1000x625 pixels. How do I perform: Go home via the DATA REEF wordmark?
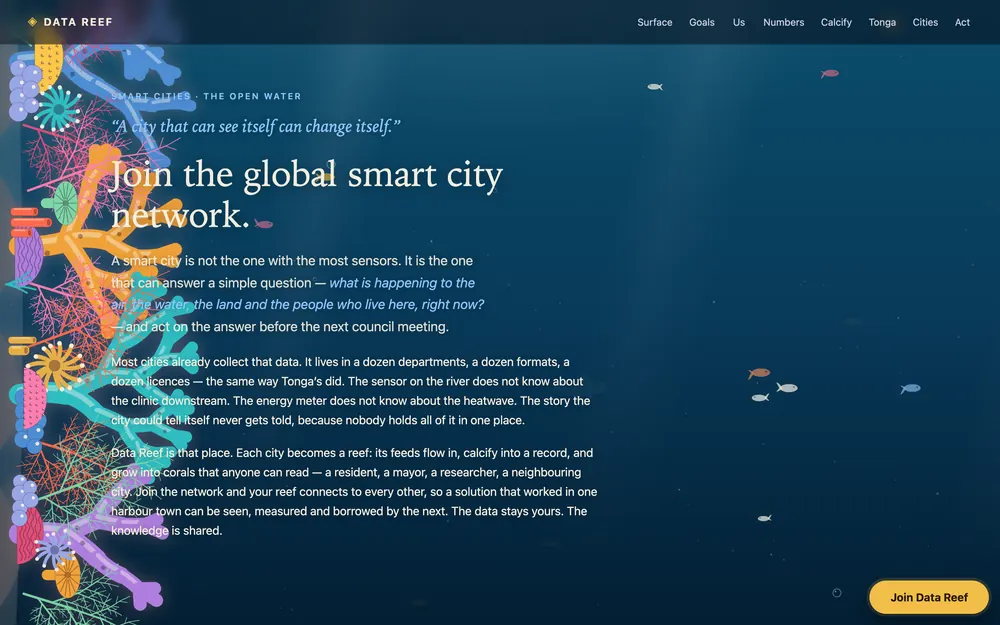click(78, 22)
